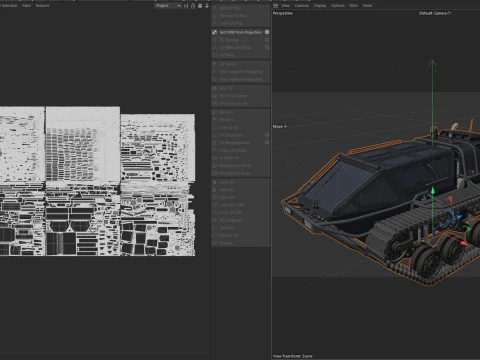
Task: Open the Options menu in viewport
Action: click(x=338, y=6)
